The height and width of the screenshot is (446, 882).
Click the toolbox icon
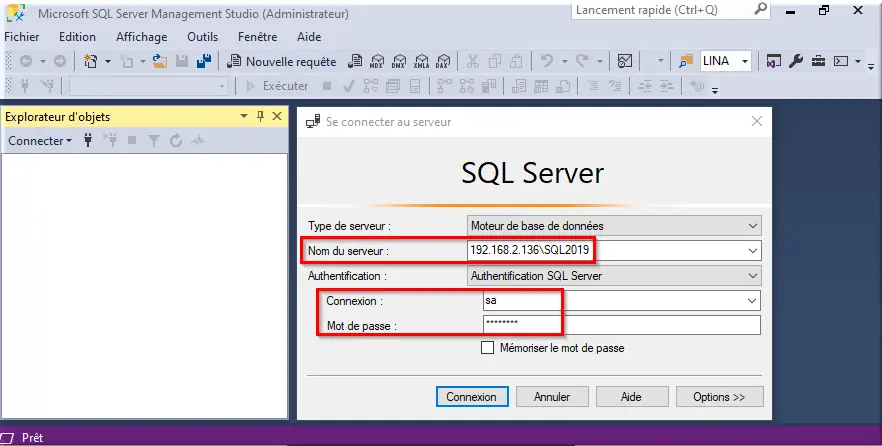click(x=818, y=61)
